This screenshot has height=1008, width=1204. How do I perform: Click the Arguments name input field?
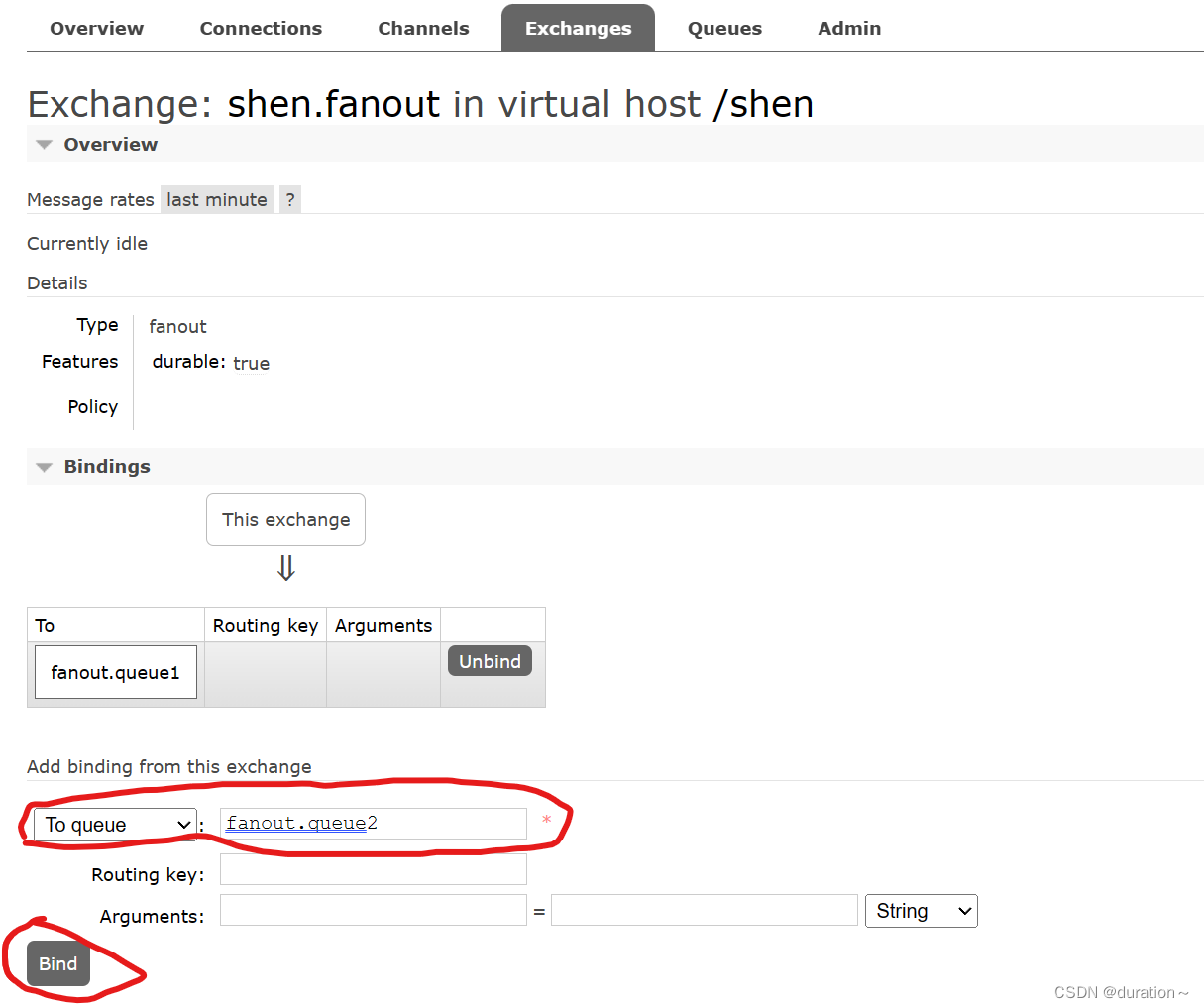click(373, 910)
